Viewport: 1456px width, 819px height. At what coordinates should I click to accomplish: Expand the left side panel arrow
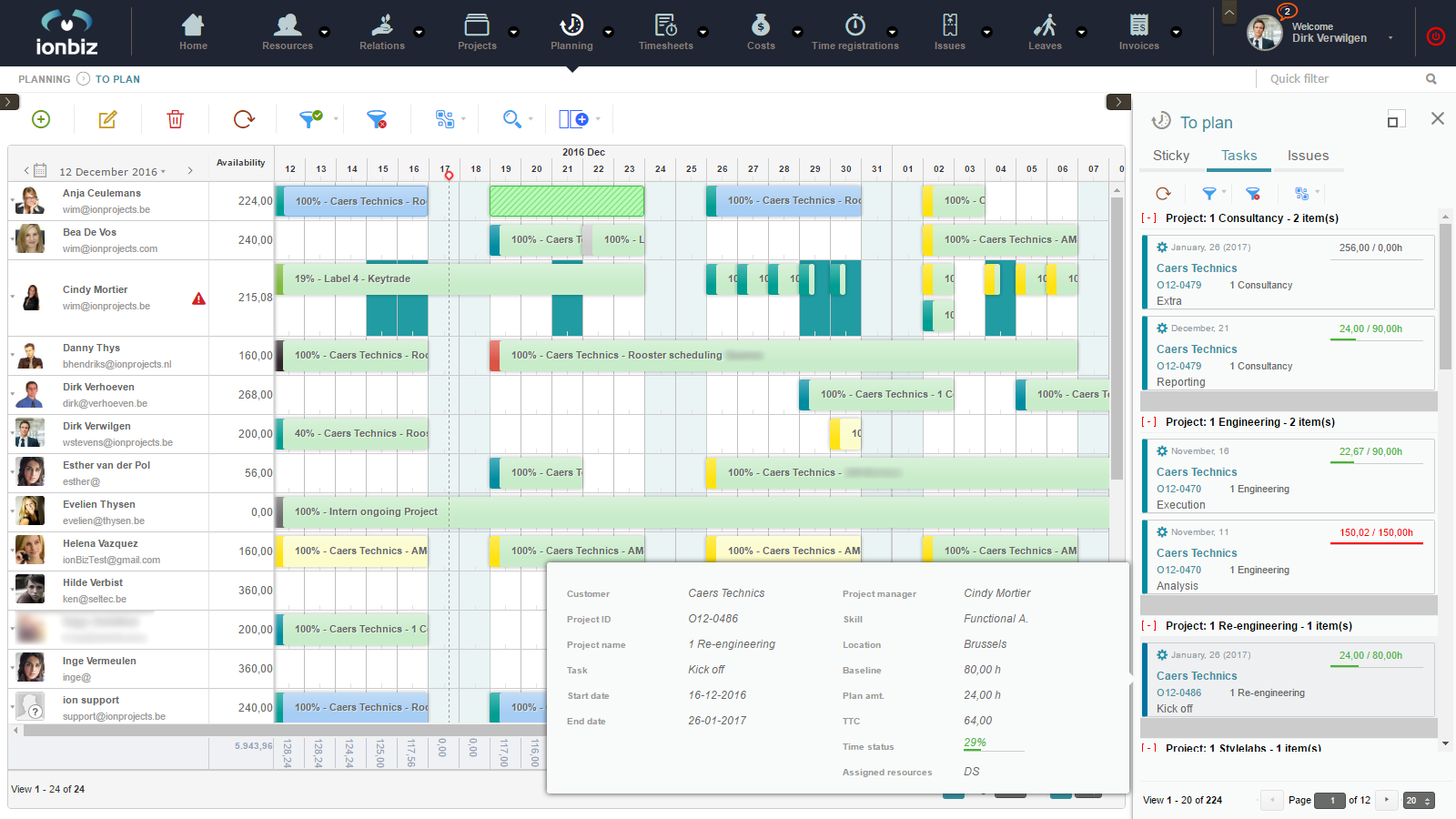point(9,102)
